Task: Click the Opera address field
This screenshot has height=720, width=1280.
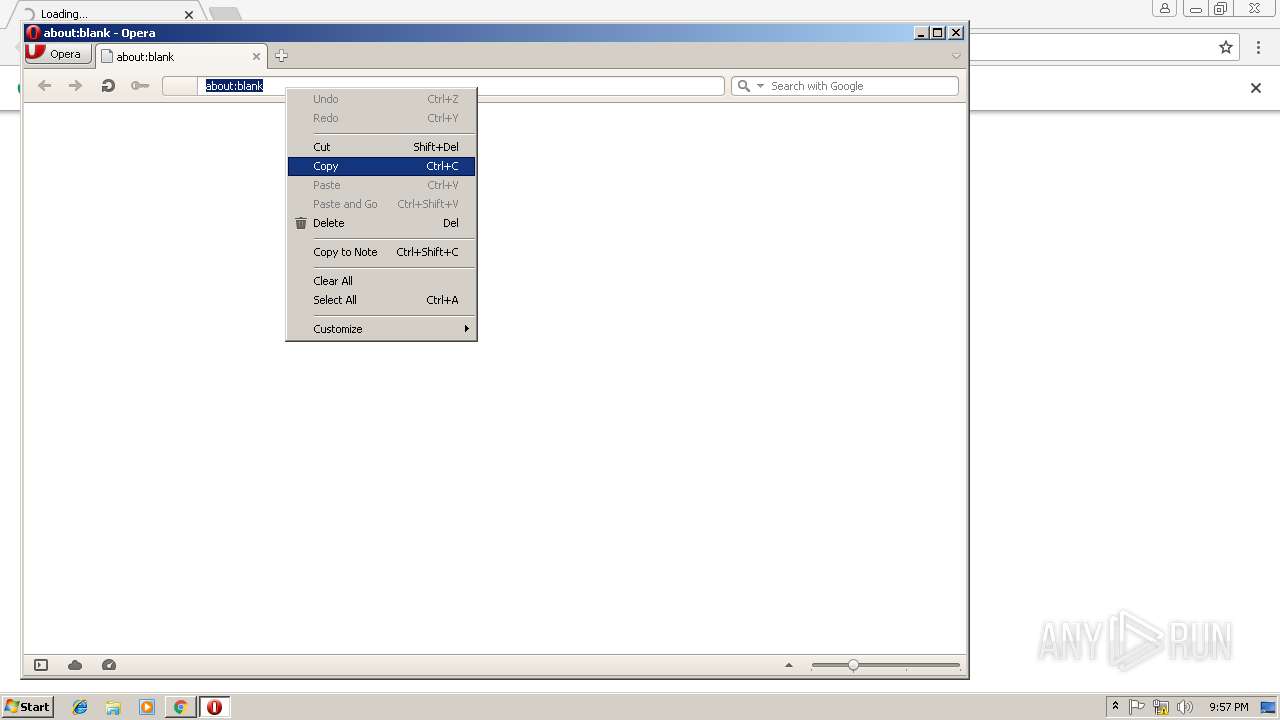Action: pyautogui.click(x=443, y=86)
